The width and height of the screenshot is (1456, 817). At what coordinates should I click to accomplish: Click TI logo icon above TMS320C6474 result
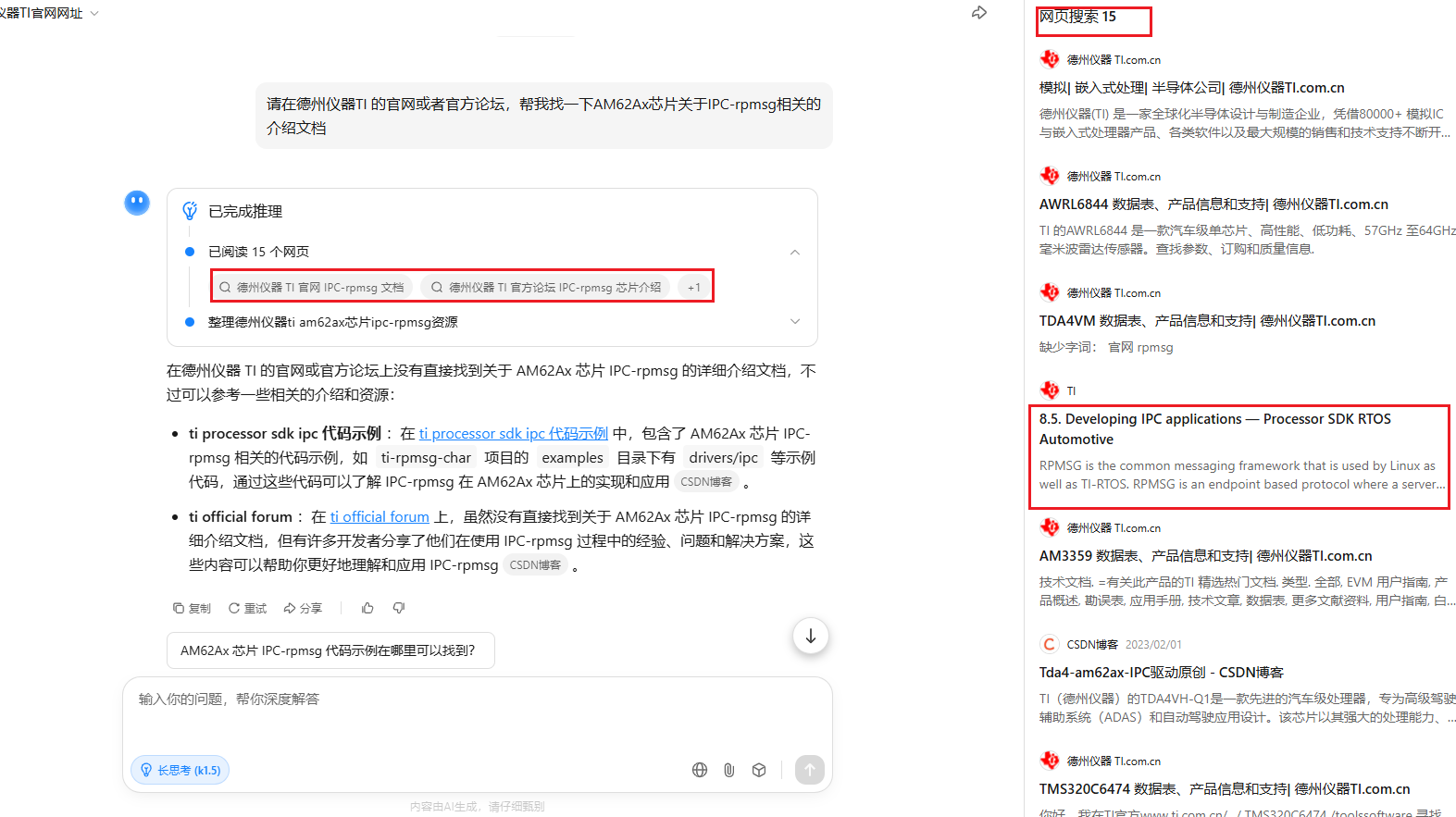pyautogui.click(x=1050, y=761)
